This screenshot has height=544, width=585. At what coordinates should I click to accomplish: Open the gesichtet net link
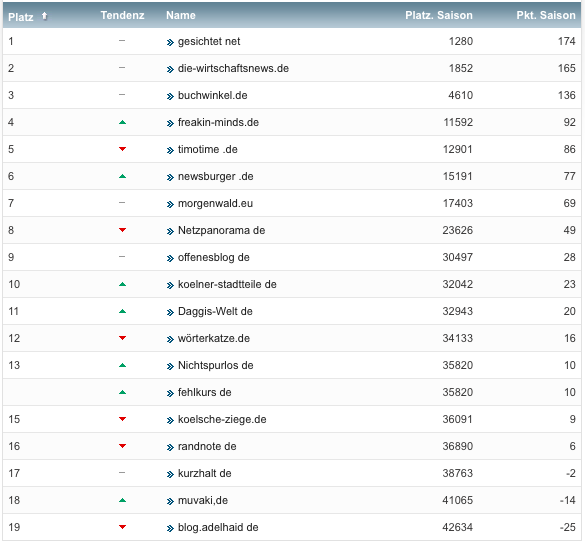(x=209, y=41)
